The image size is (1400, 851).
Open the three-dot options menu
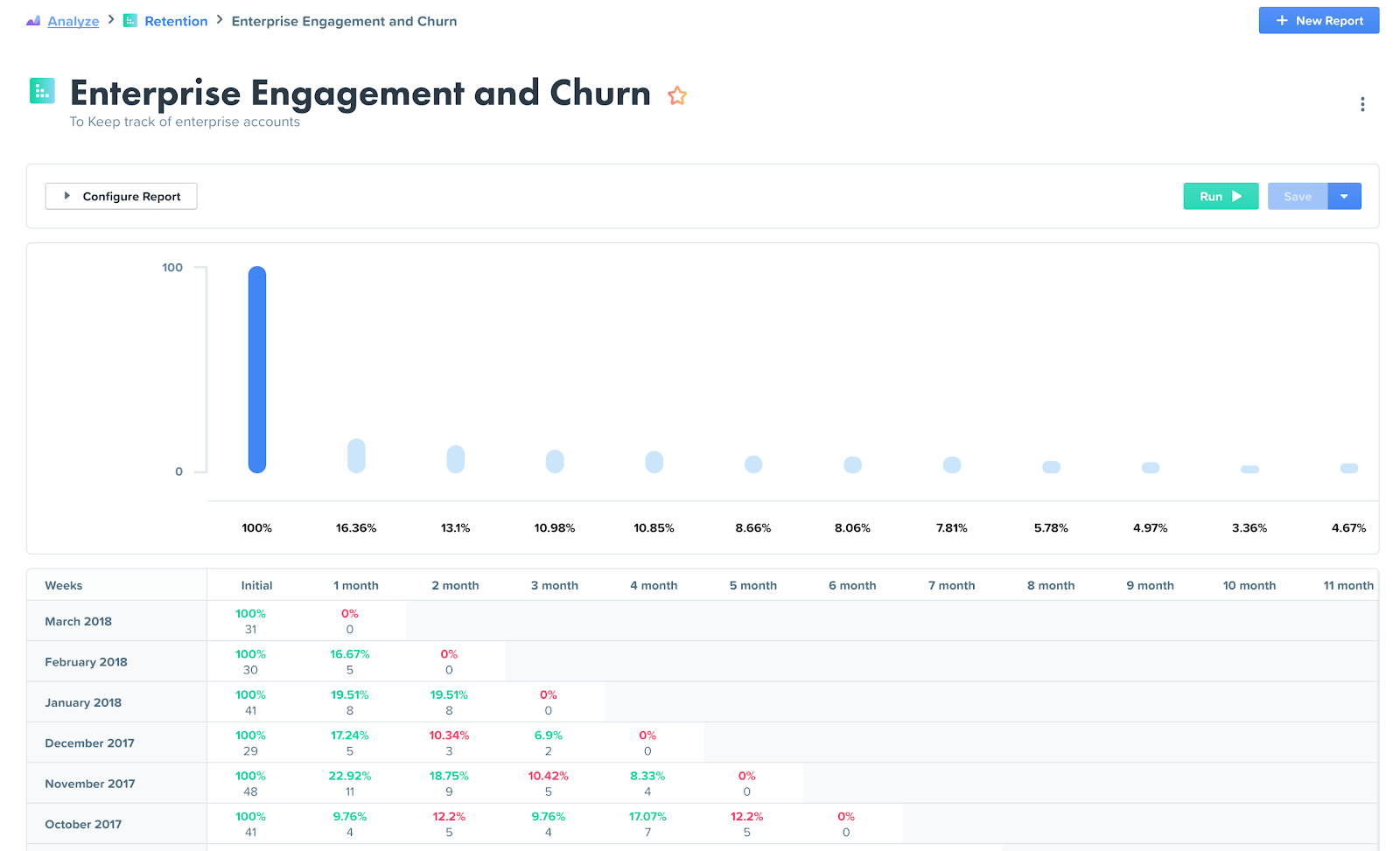click(x=1362, y=104)
